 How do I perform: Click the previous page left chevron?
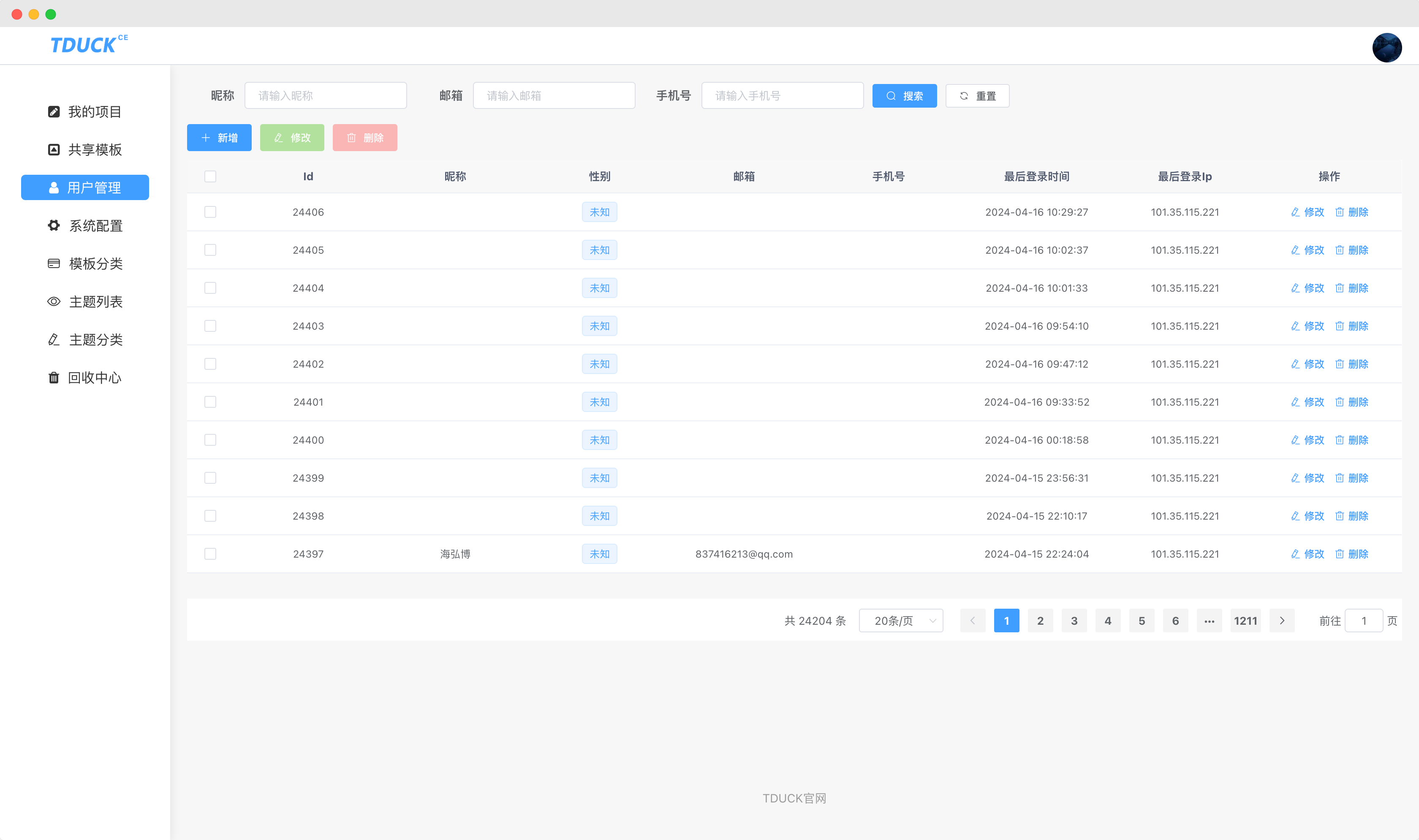(x=973, y=621)
